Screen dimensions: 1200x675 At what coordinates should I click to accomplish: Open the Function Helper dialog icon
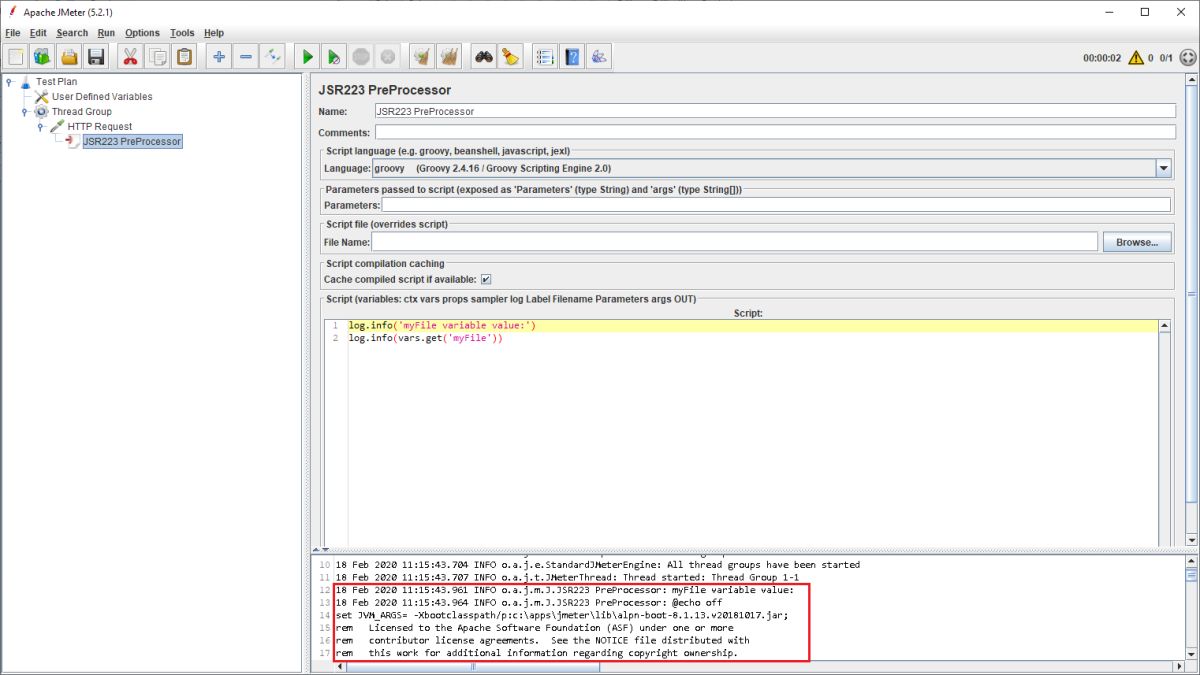(x=545, y=57)
